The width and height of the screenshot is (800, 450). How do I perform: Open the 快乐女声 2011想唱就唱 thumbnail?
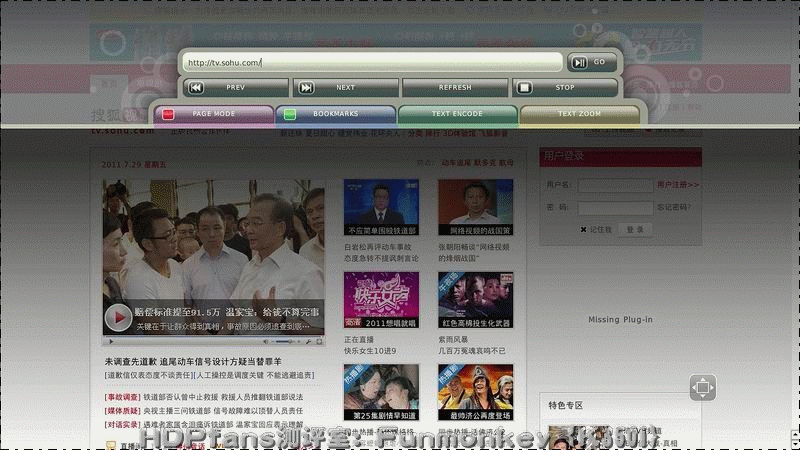(x=381, y=300)
